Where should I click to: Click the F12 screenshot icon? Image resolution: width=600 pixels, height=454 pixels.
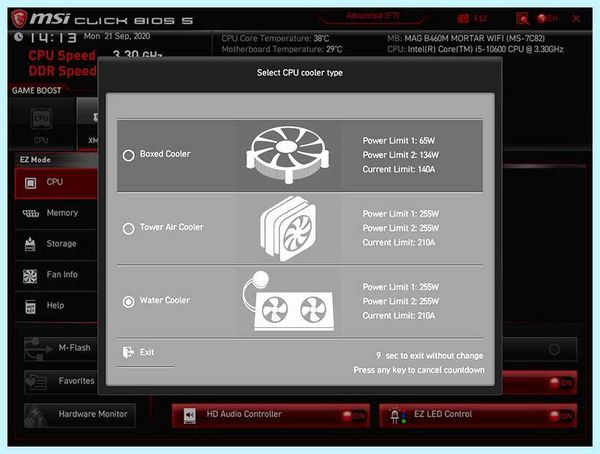click(463, 18)
